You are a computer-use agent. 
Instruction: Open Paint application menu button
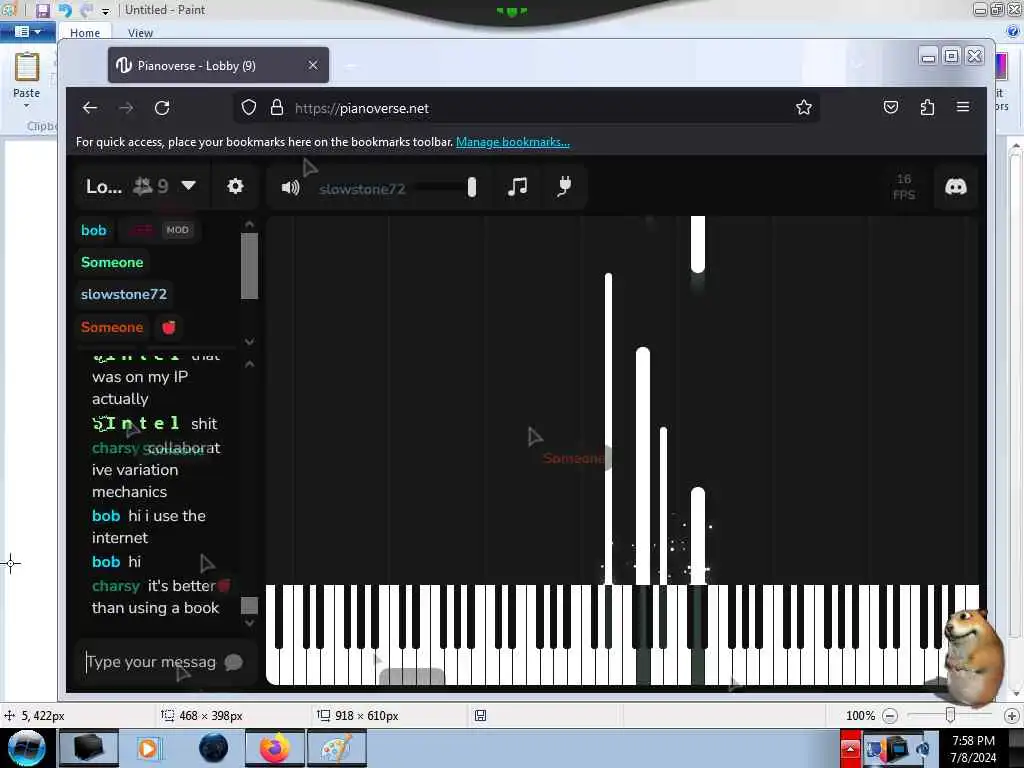pos(27,31)
